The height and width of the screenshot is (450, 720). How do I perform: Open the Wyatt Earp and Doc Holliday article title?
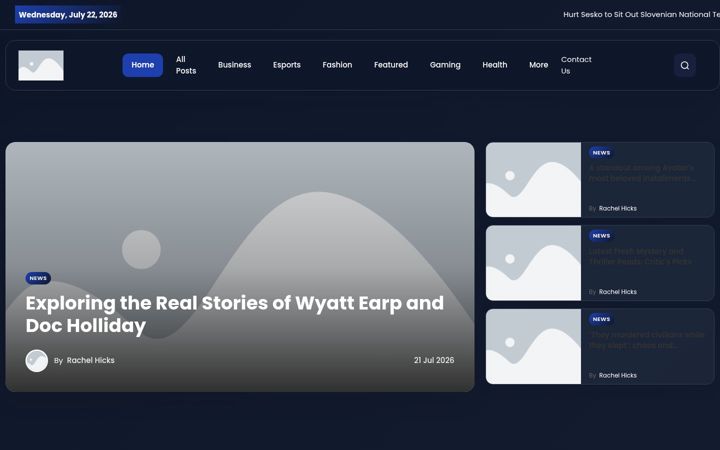pos(235,314)
